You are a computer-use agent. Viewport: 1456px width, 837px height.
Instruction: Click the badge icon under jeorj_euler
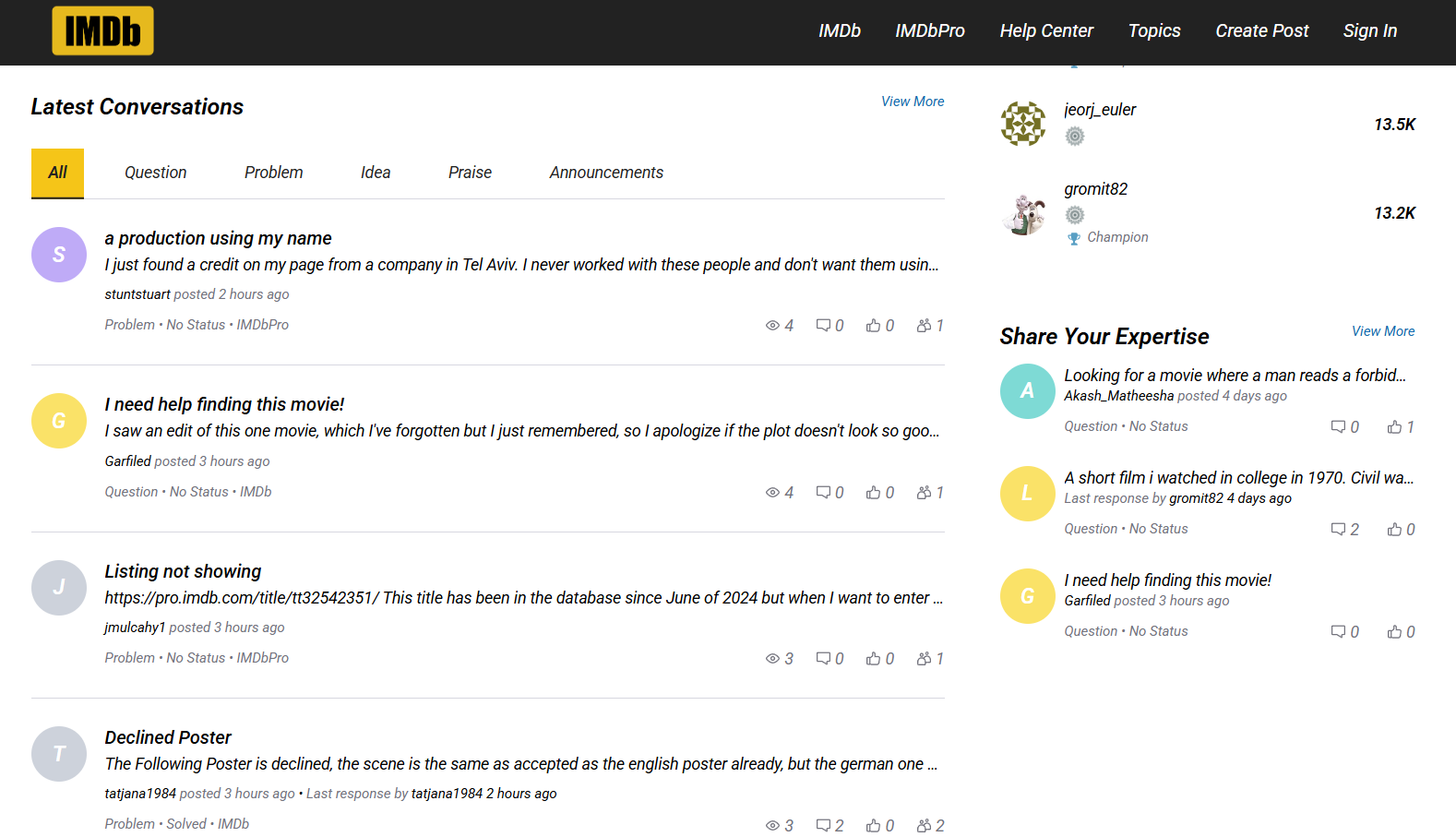pos(1075,137)
